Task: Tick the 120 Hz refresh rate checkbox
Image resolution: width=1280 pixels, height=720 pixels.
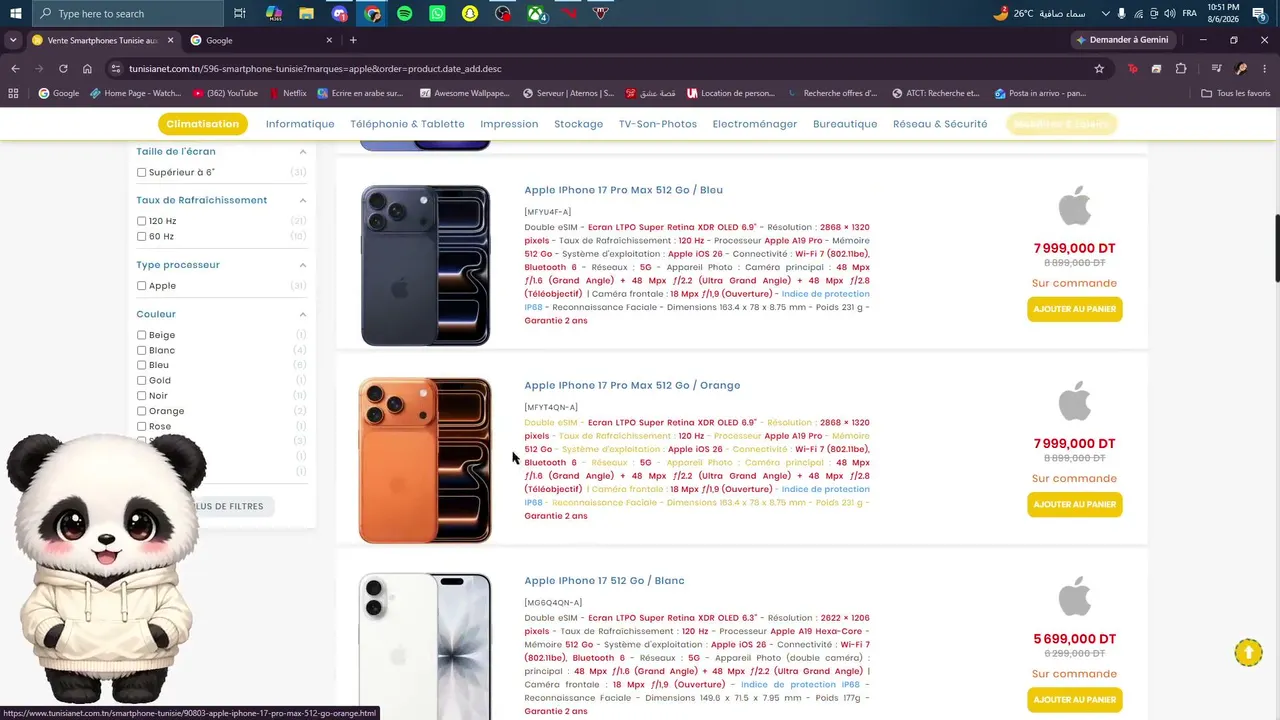Action: pos(142,221)
